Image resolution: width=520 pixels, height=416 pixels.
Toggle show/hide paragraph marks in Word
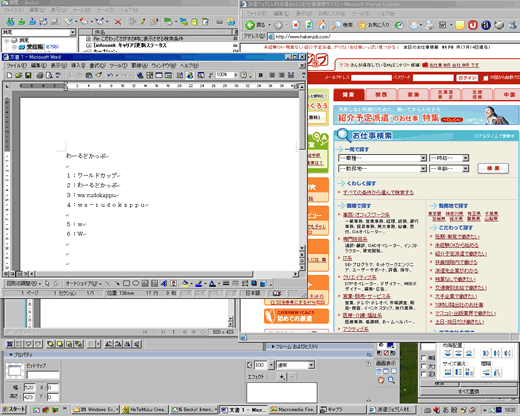pyautogui.click(x=210, y=75)
